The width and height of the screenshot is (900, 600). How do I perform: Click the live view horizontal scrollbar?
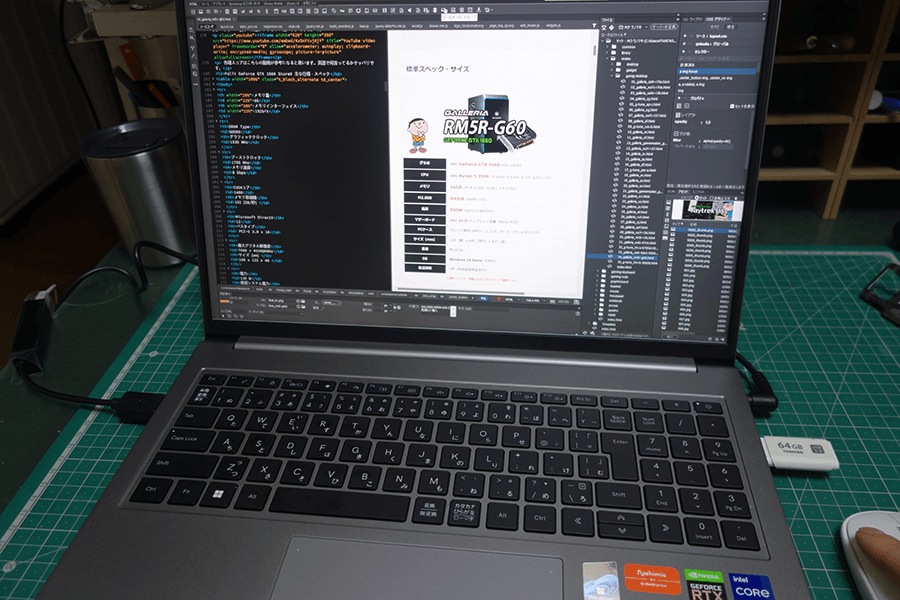coord(460,293)
